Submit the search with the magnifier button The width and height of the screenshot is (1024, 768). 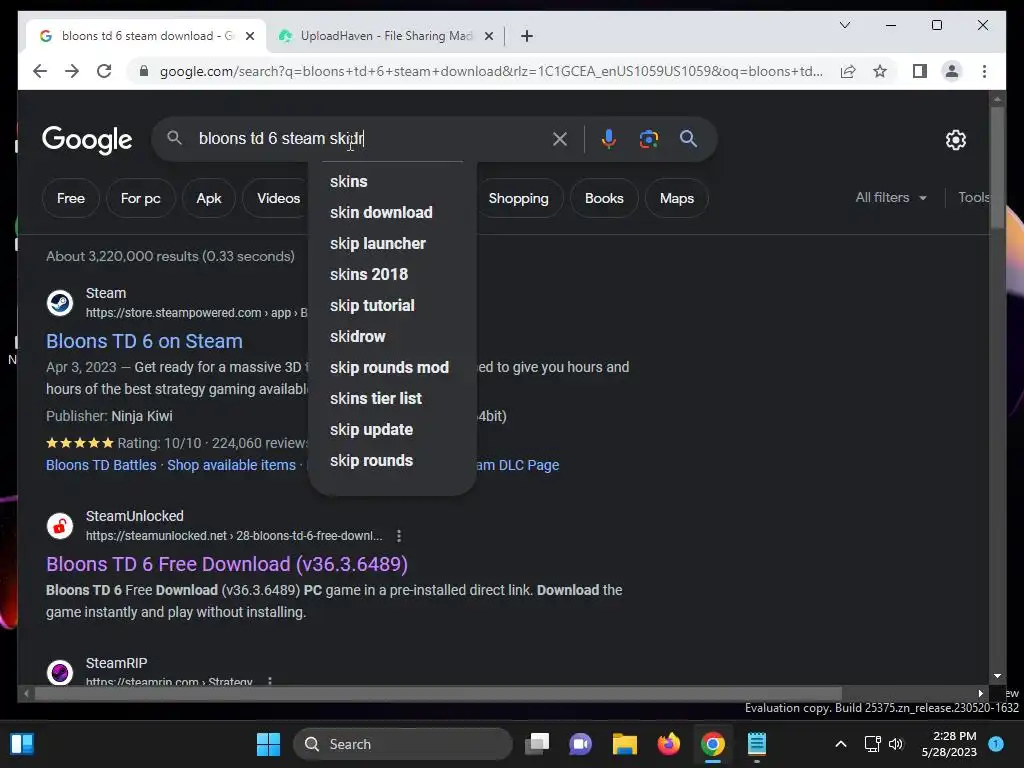tap(688, 139)
